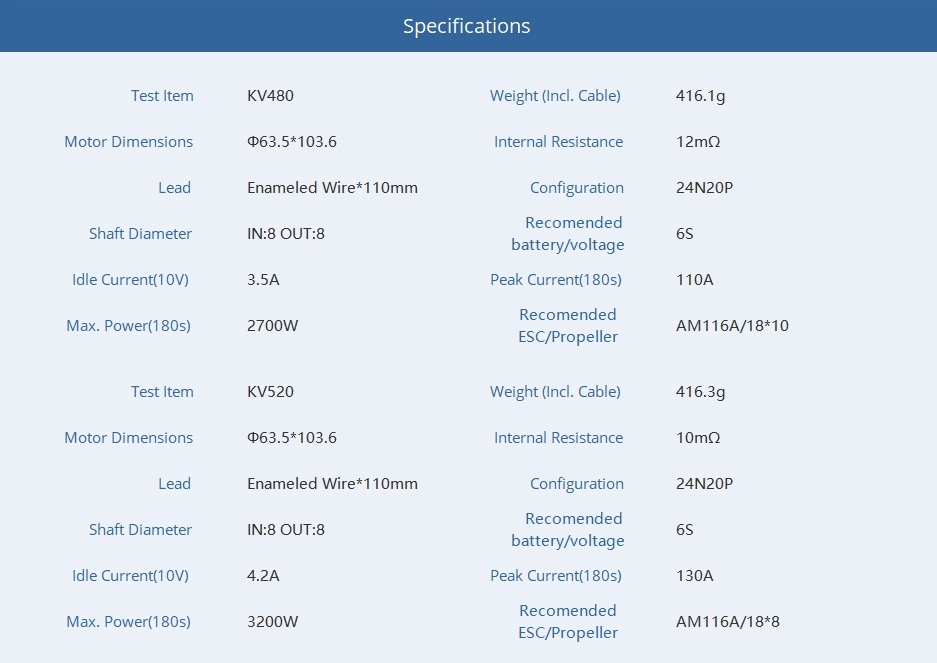Select the 3.5A idle current value
The width and height of the screenshot is (937, 663).
(x=263, y=280)
